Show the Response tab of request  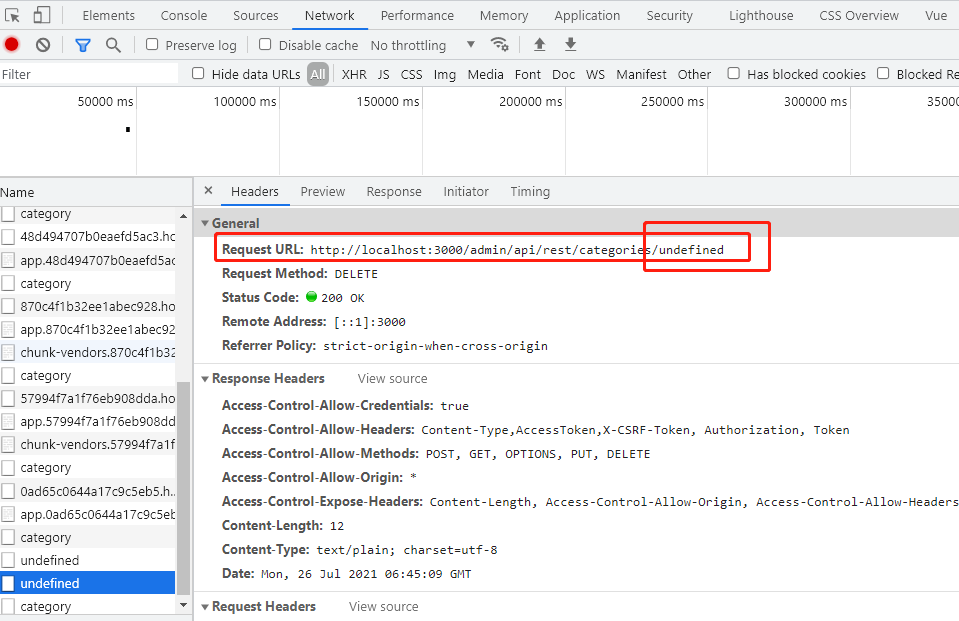394,192
